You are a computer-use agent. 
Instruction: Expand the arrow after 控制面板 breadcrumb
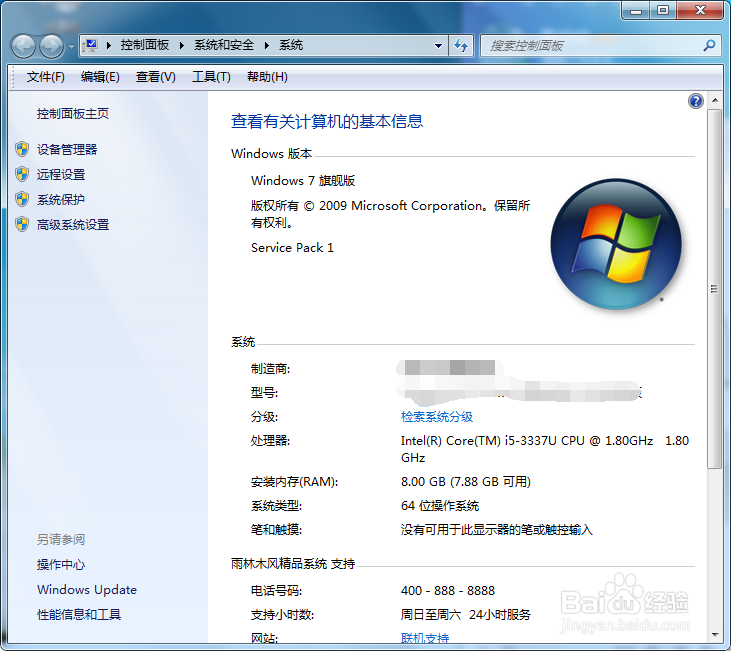[181, 45]
